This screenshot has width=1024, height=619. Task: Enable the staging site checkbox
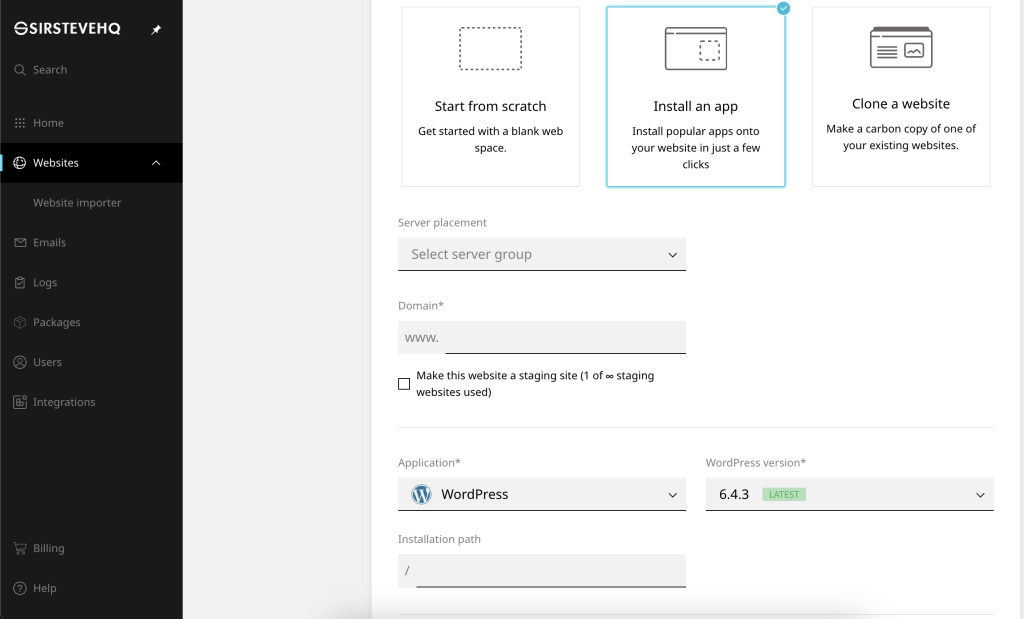point(404,384)
